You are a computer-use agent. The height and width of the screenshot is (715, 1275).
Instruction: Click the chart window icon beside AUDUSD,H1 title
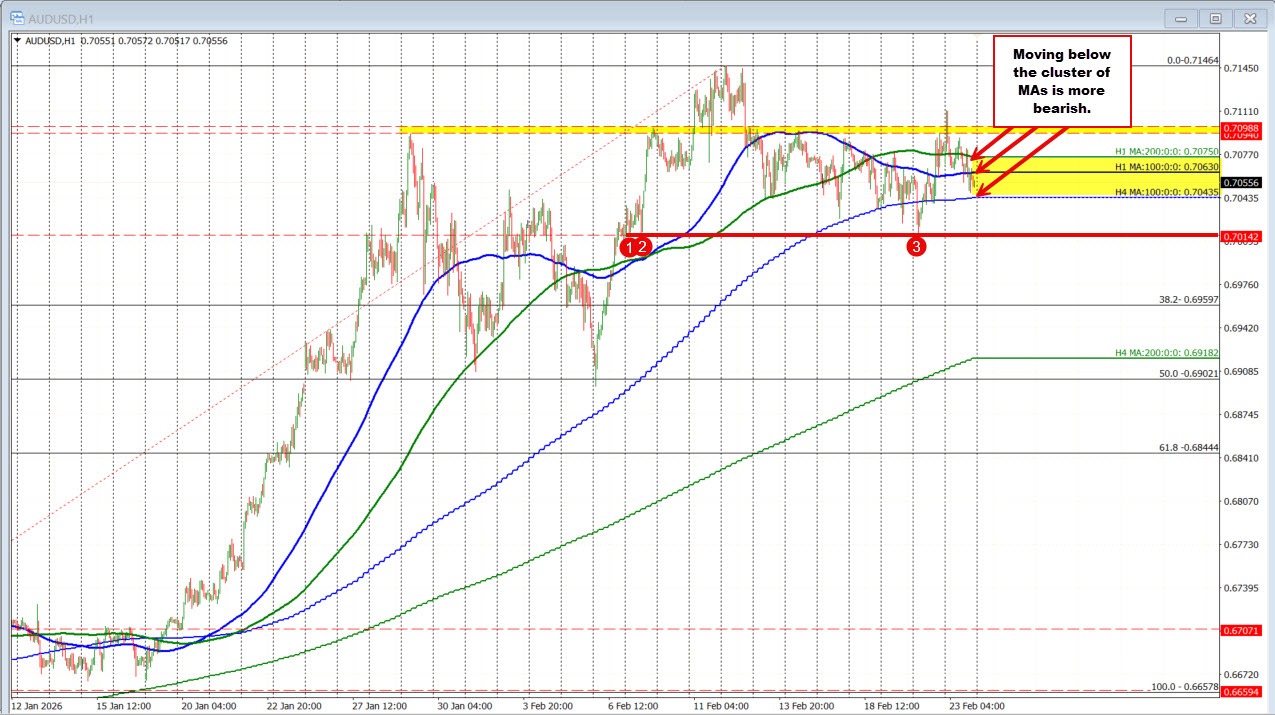tap(20, 17)
